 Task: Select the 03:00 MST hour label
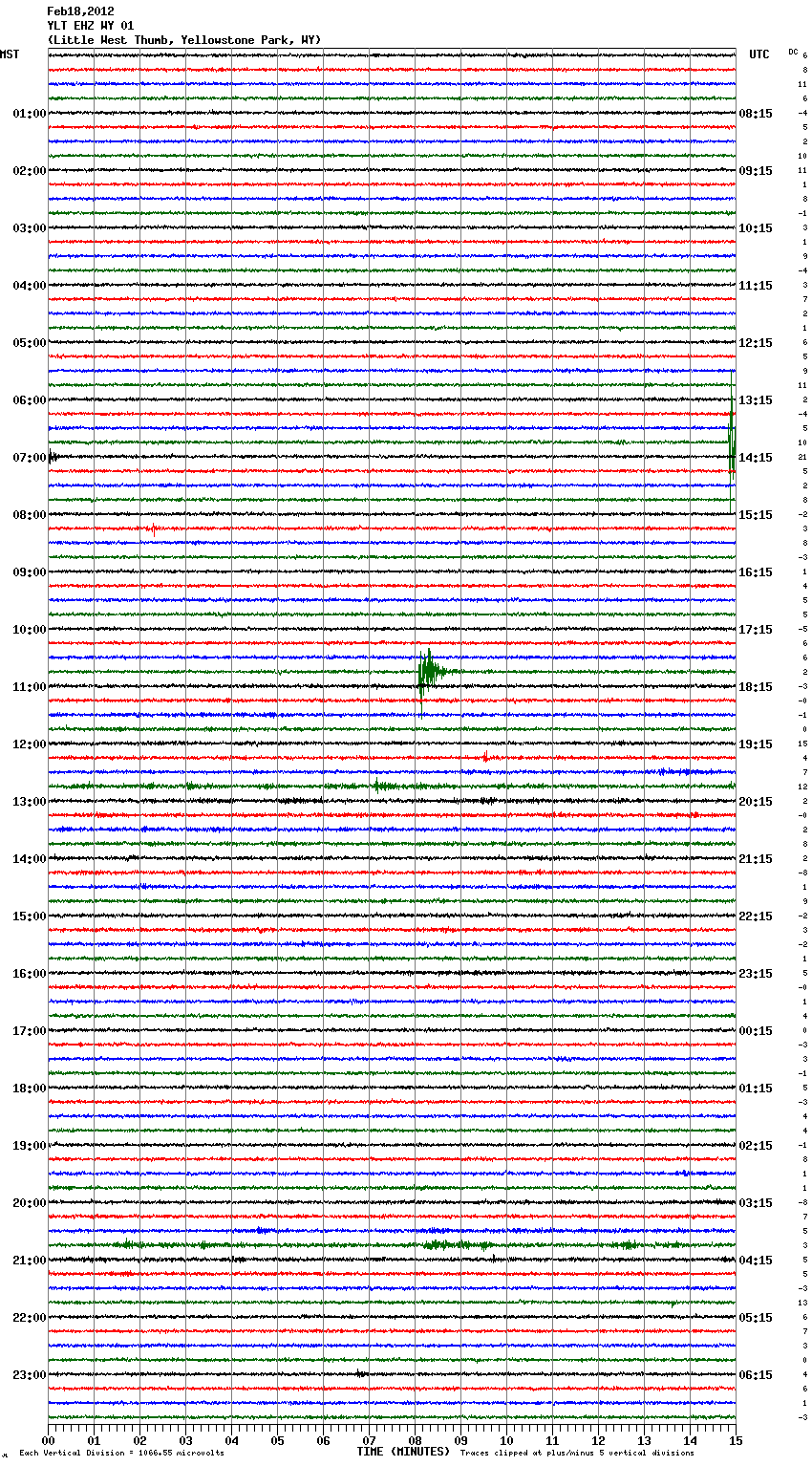coord(30,228)
